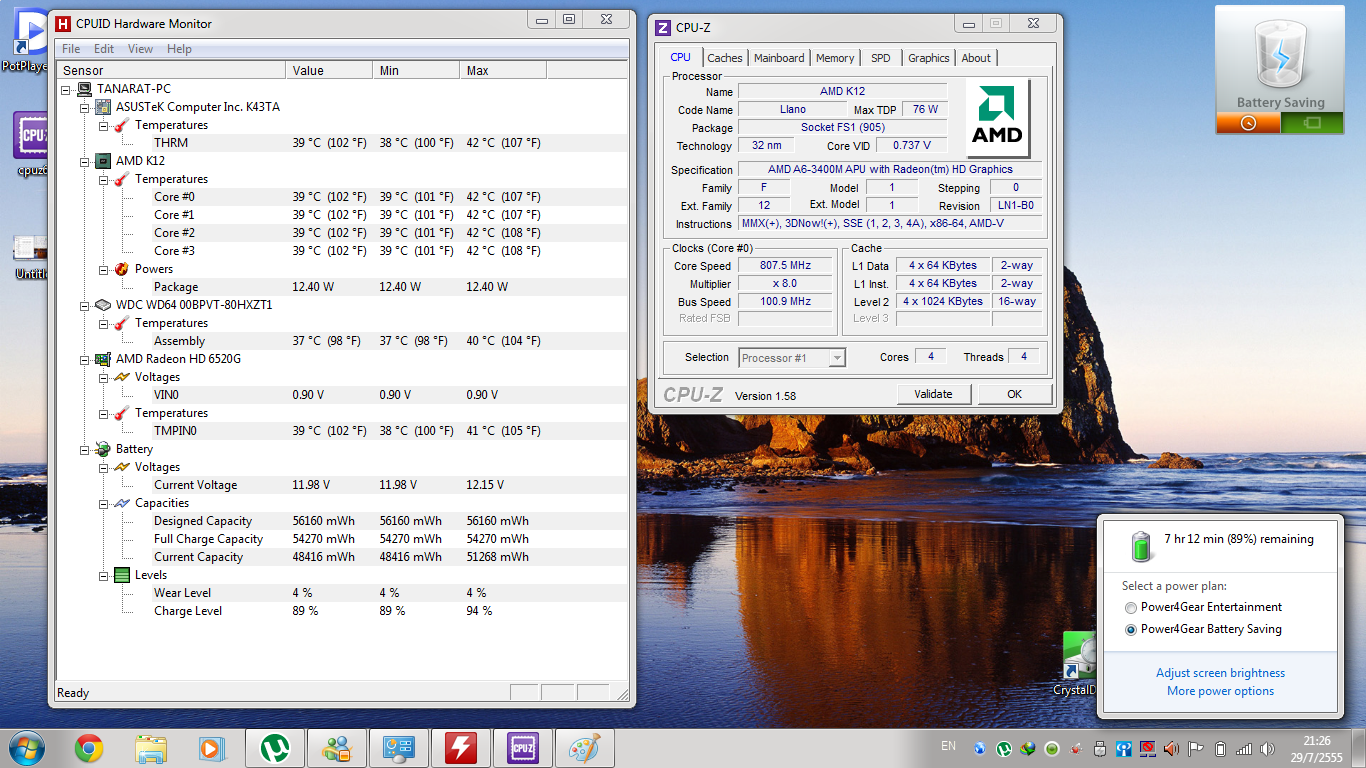Click the white speaker volume tray icon
This screenshot has height=768, width=1366.
pos(1268,749)
